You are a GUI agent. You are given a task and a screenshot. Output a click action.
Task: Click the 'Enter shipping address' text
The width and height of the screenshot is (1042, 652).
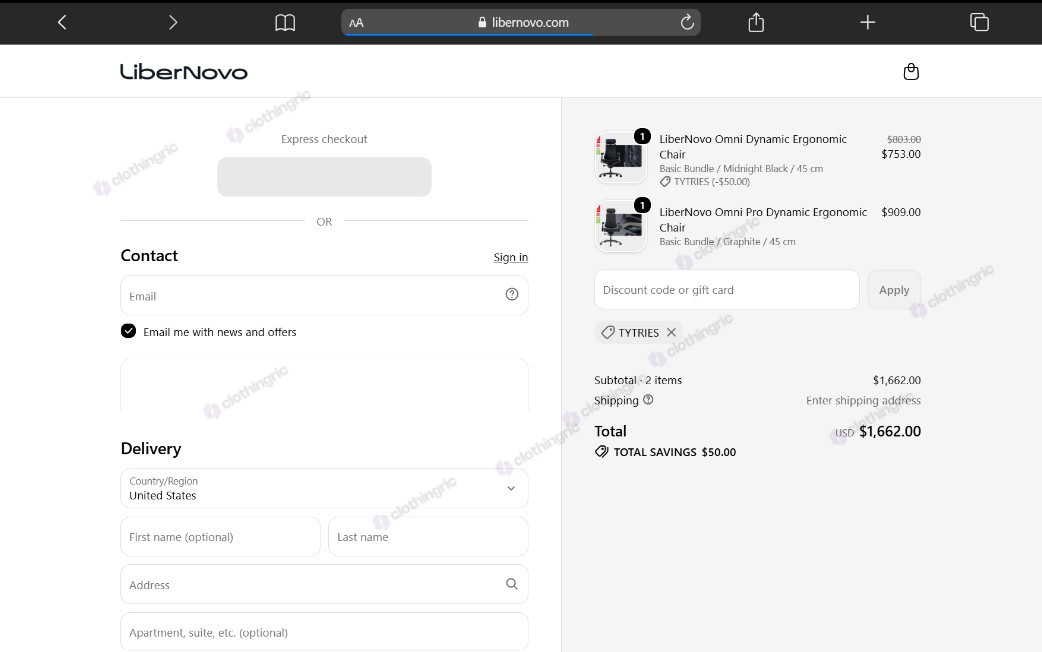click(863, 400)
